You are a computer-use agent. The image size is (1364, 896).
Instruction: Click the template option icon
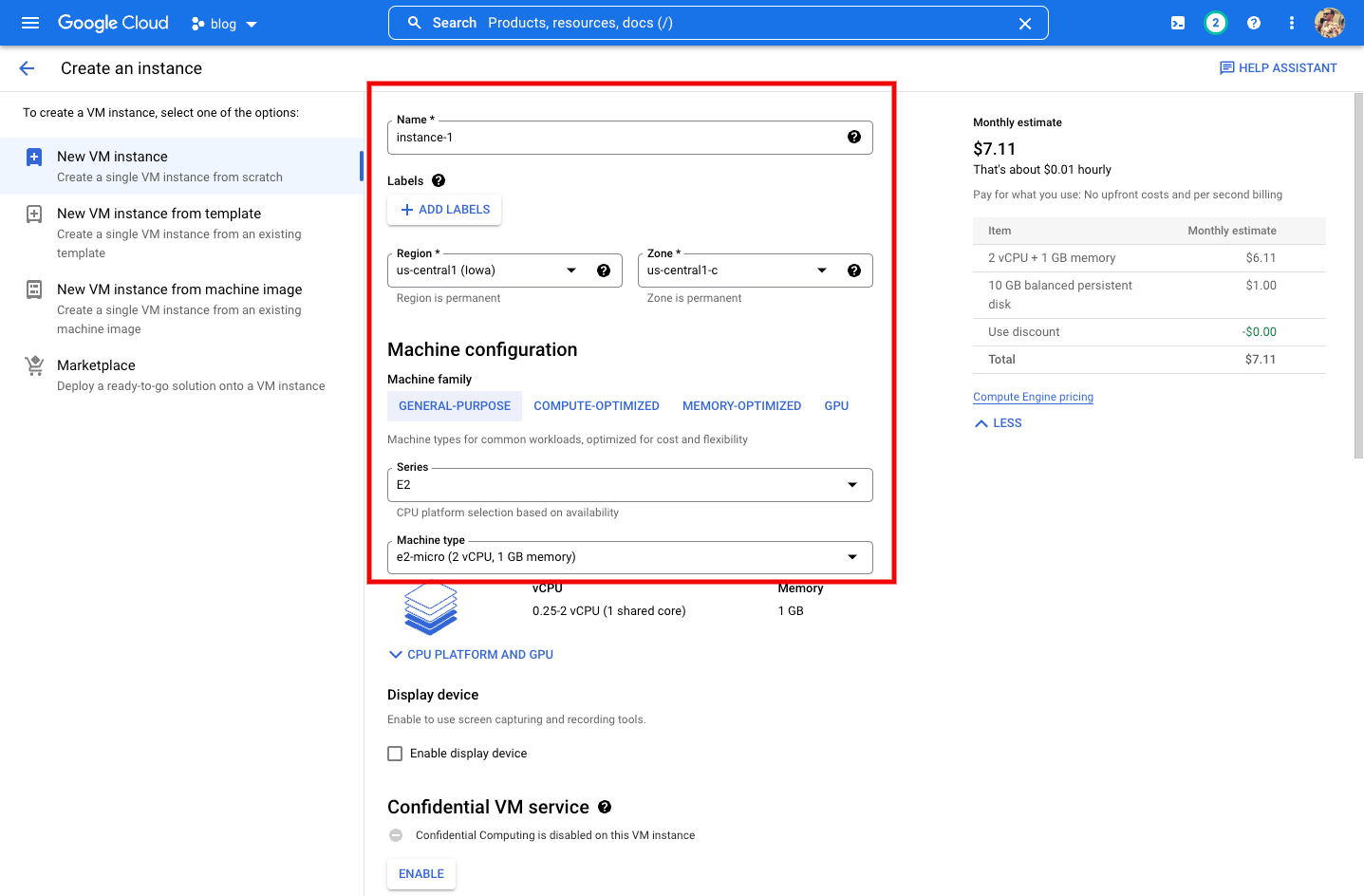click(34, 214)
